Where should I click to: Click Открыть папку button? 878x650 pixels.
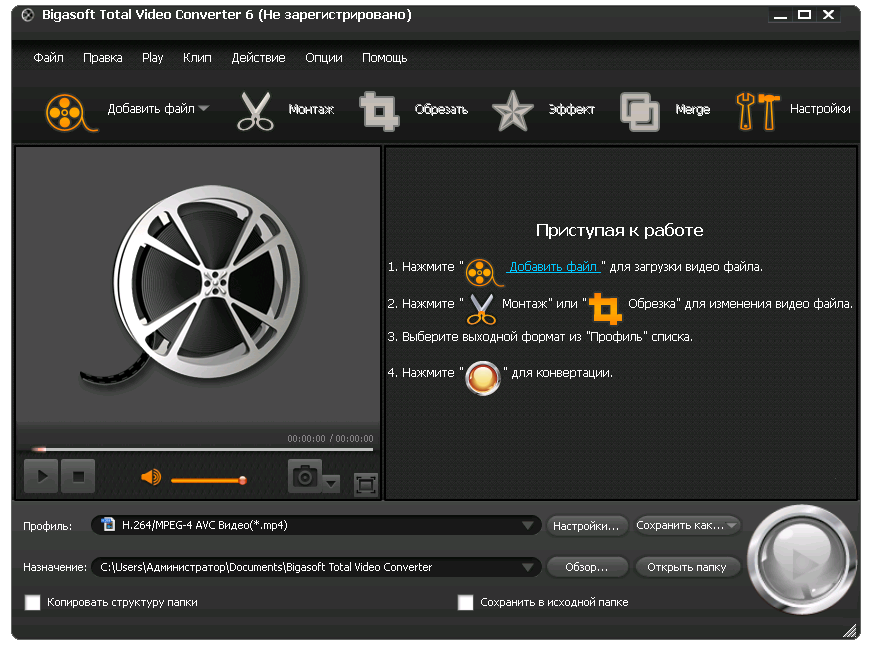pos(687,567)
